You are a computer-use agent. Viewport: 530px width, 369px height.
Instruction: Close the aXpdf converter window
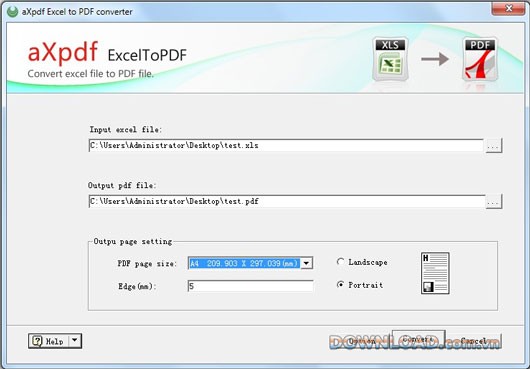point(508,9)
